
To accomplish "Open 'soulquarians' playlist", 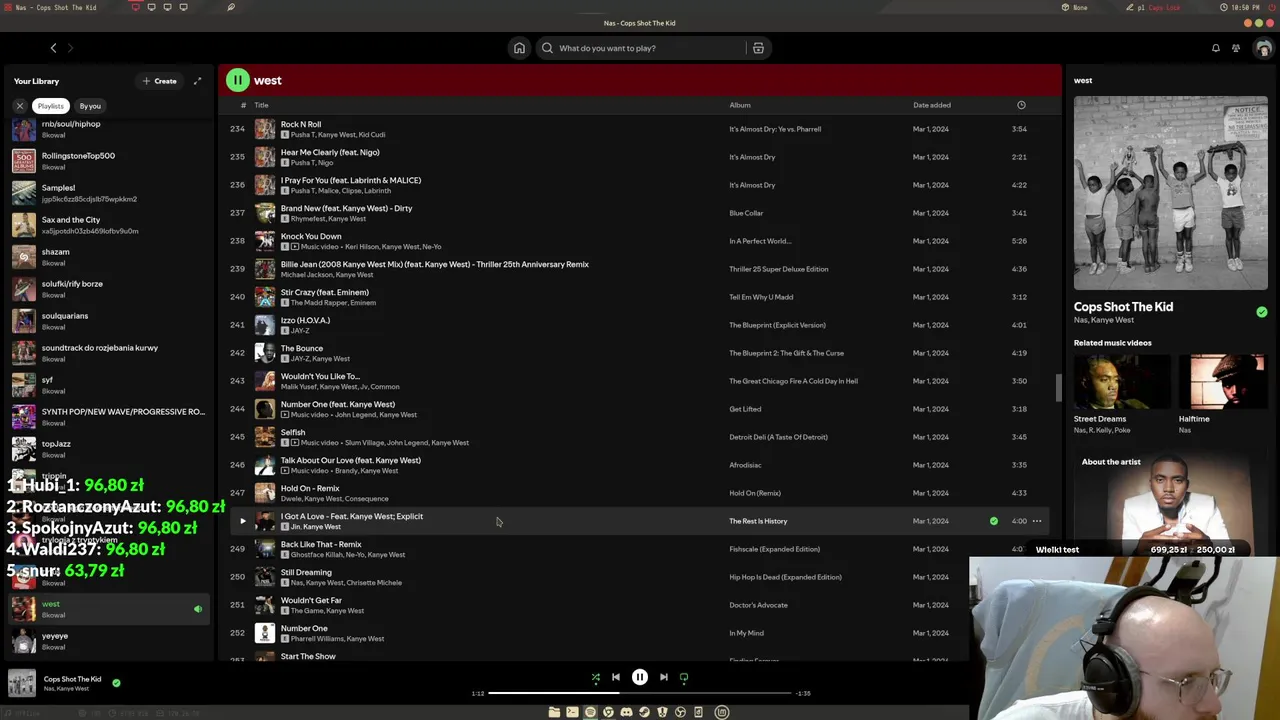I will pyautogui.click(x=108, y=321).
